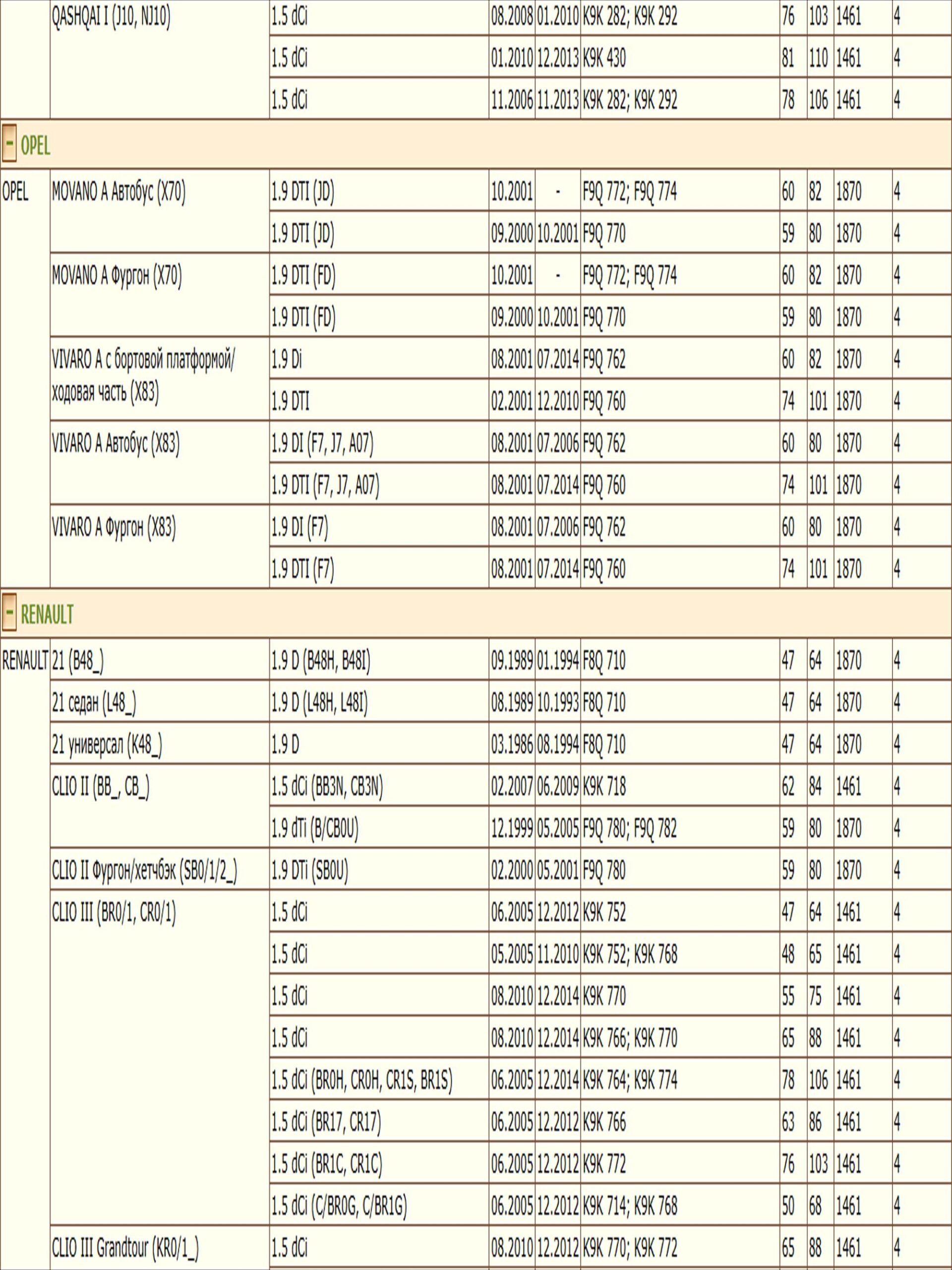Collapse the RENAULT group minus icon
The height and width of the screenshot is (1270, 952).
pyautogui.click(x=9, y=613)
